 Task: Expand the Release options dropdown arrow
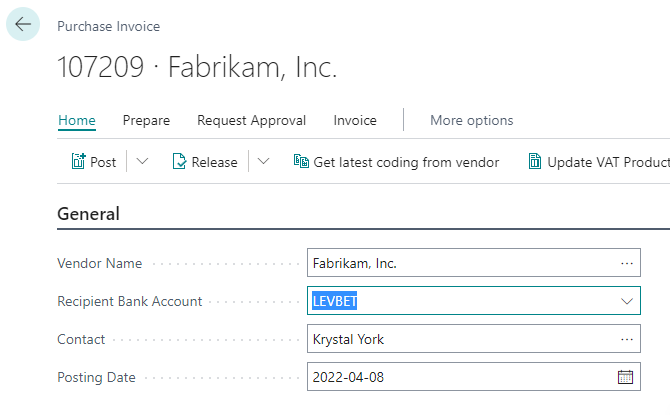264,162
